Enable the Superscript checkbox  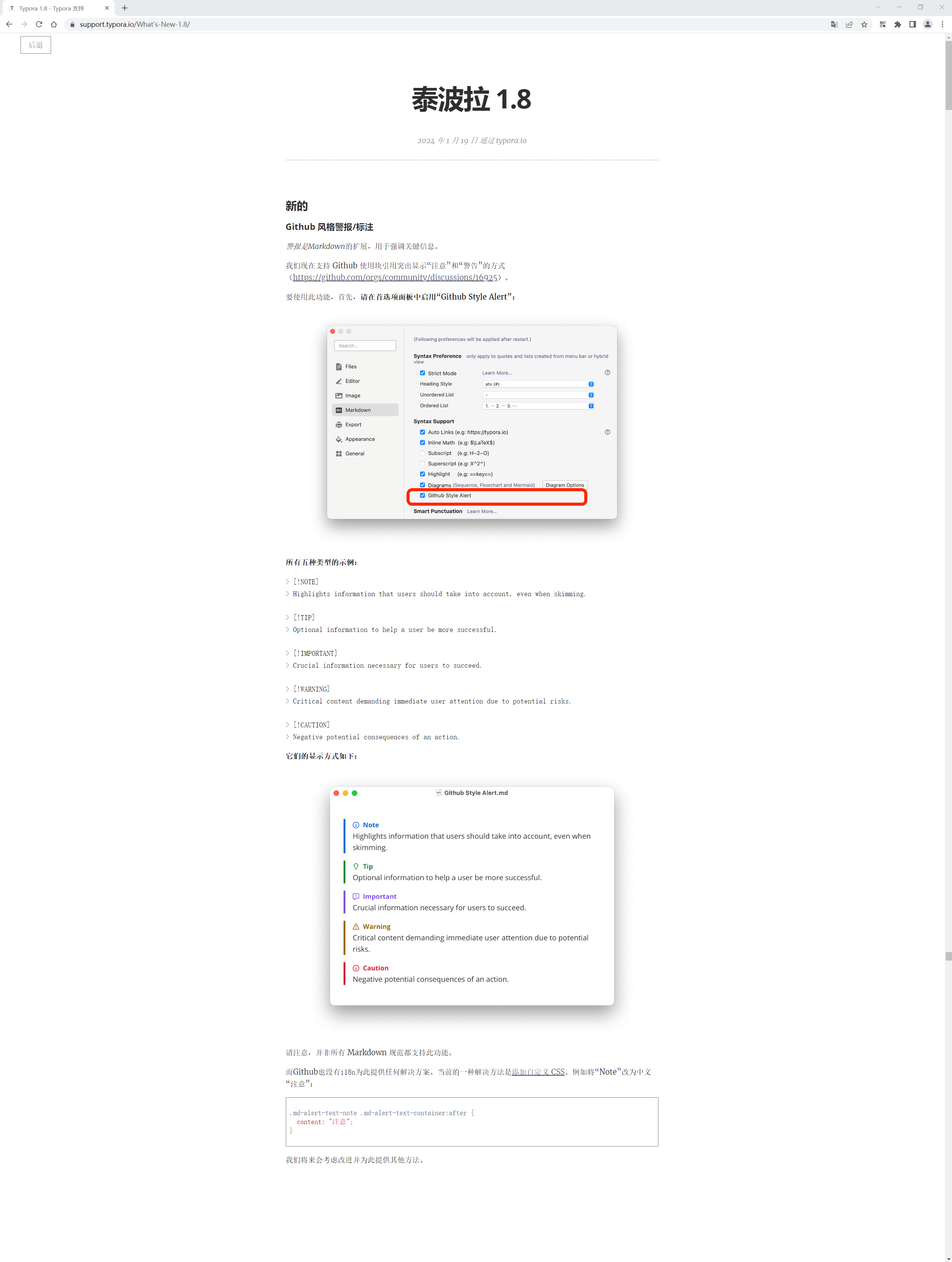(423, 463)
